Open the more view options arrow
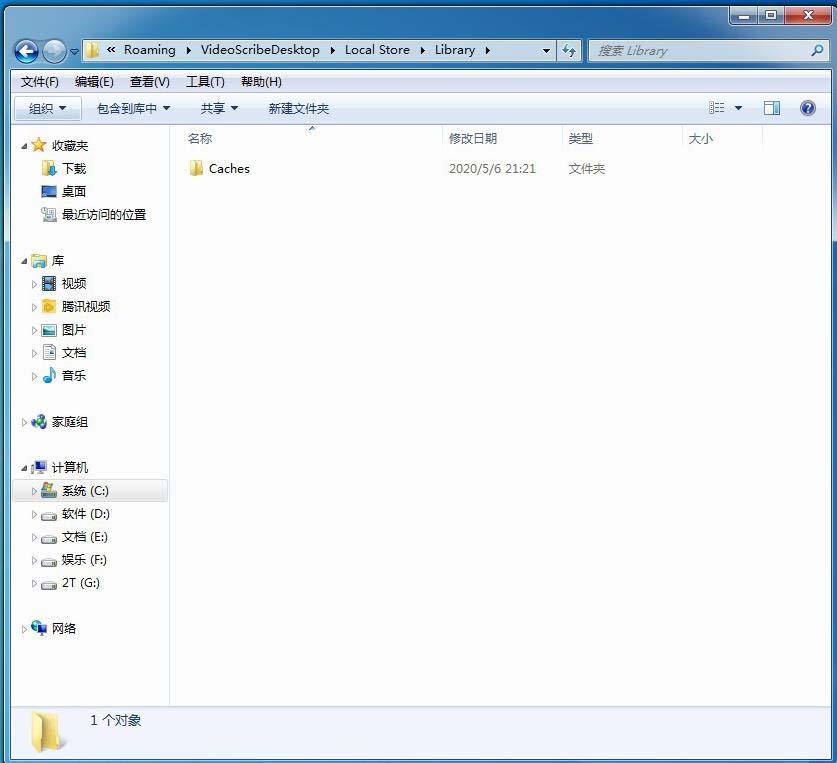This screenshot has width=837, height=763. click(x=738, y=108)
